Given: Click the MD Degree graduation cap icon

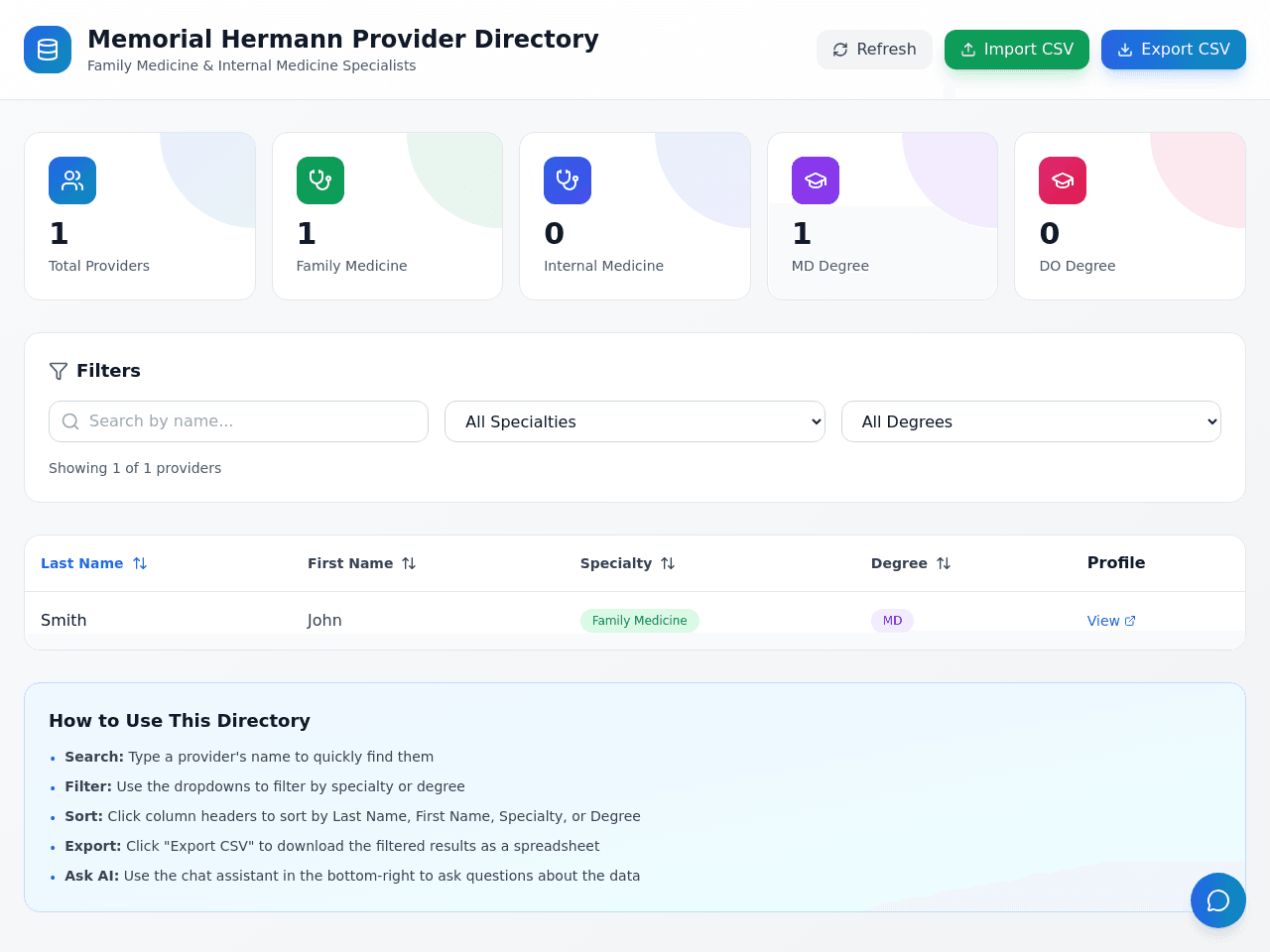Looking at the screenshot, I should pos(816,180).
